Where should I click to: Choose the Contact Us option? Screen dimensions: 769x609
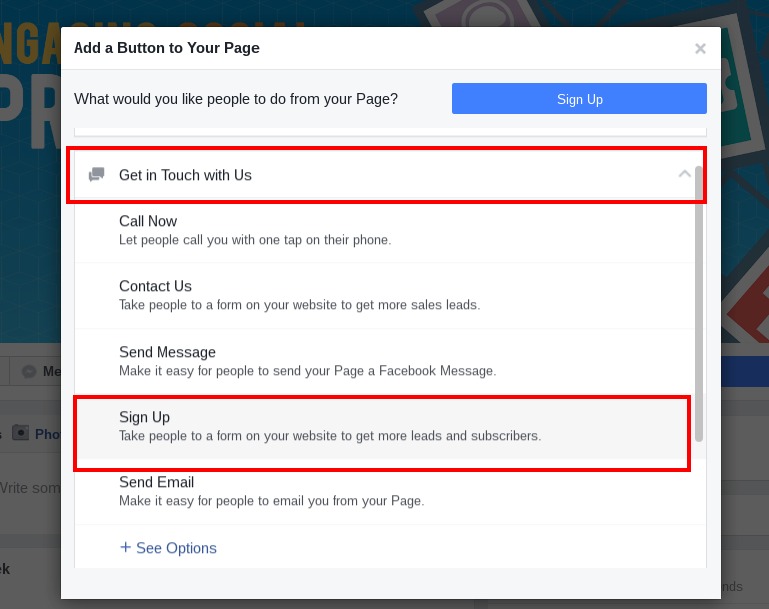pyautogui.click(x=390, y=296)
